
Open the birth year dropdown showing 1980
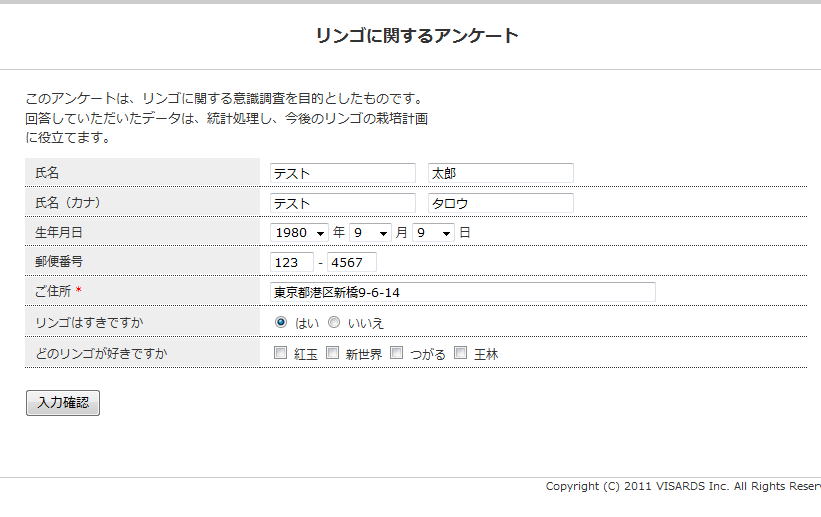coord(299,232)
